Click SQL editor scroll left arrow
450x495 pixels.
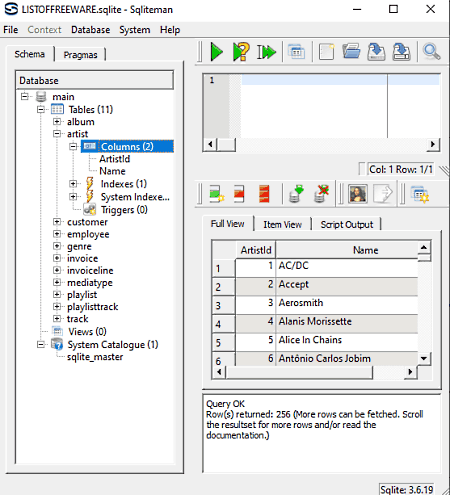(x=210, y=145)
